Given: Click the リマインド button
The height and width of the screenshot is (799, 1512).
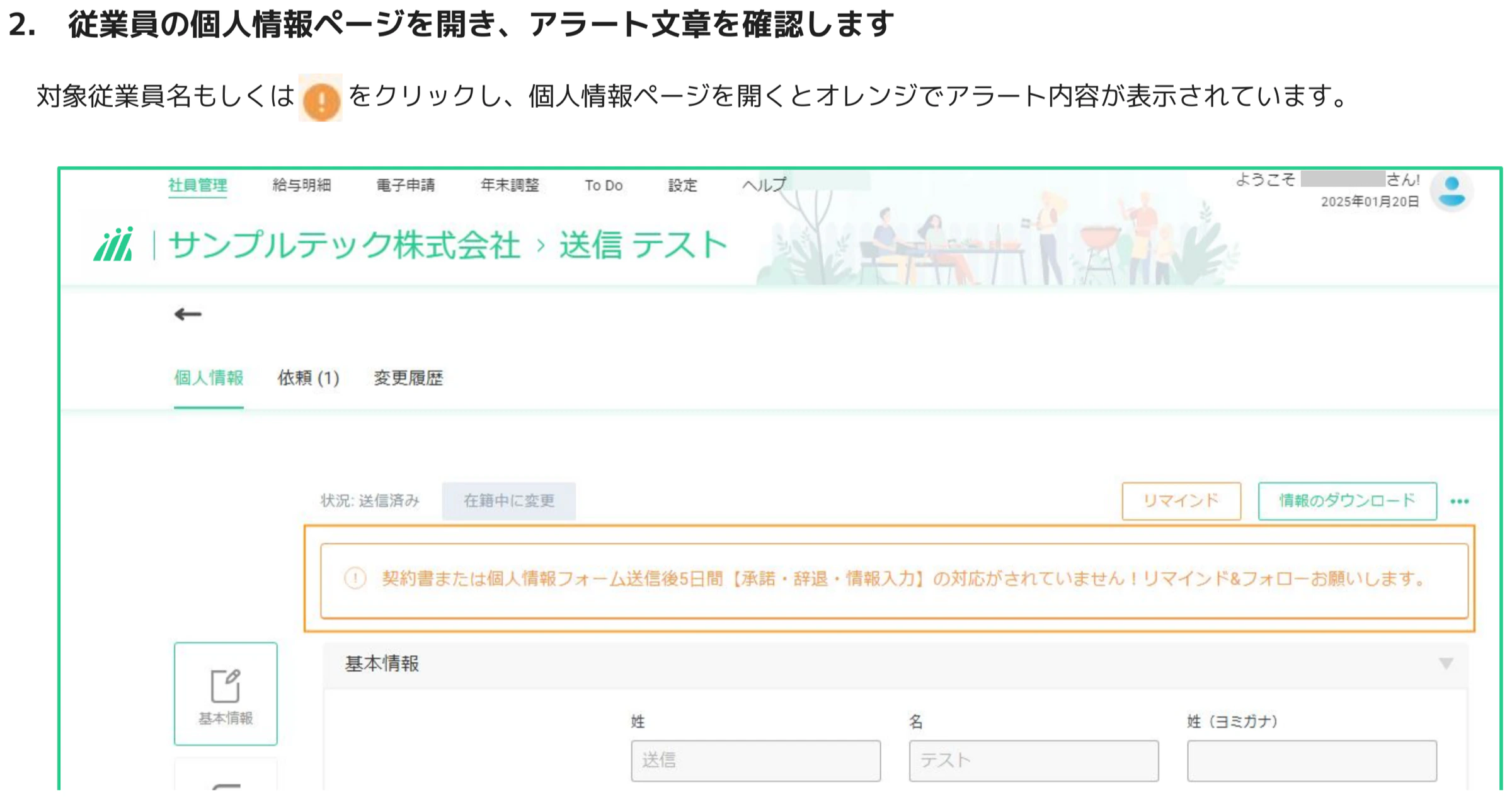Looking at the screenshot, I should pos(1181,501).
